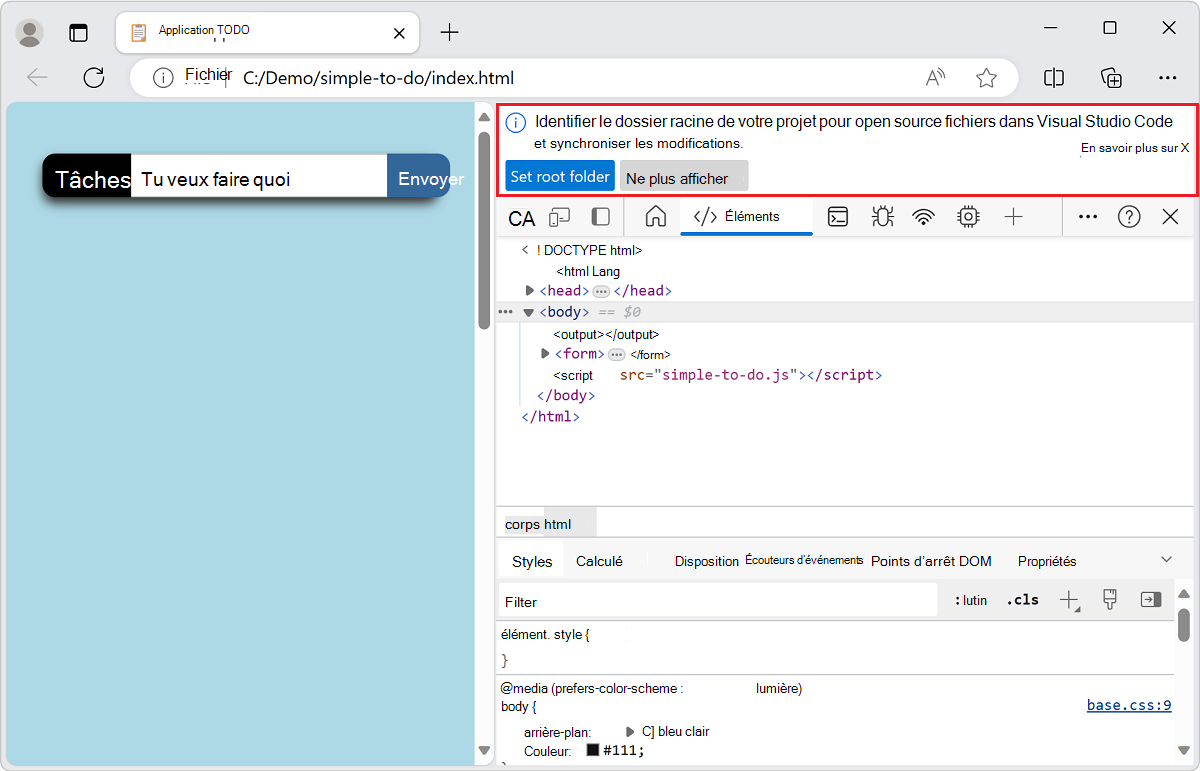
Task: Open the Sources bug icon tool
Action: click(882, 216)
